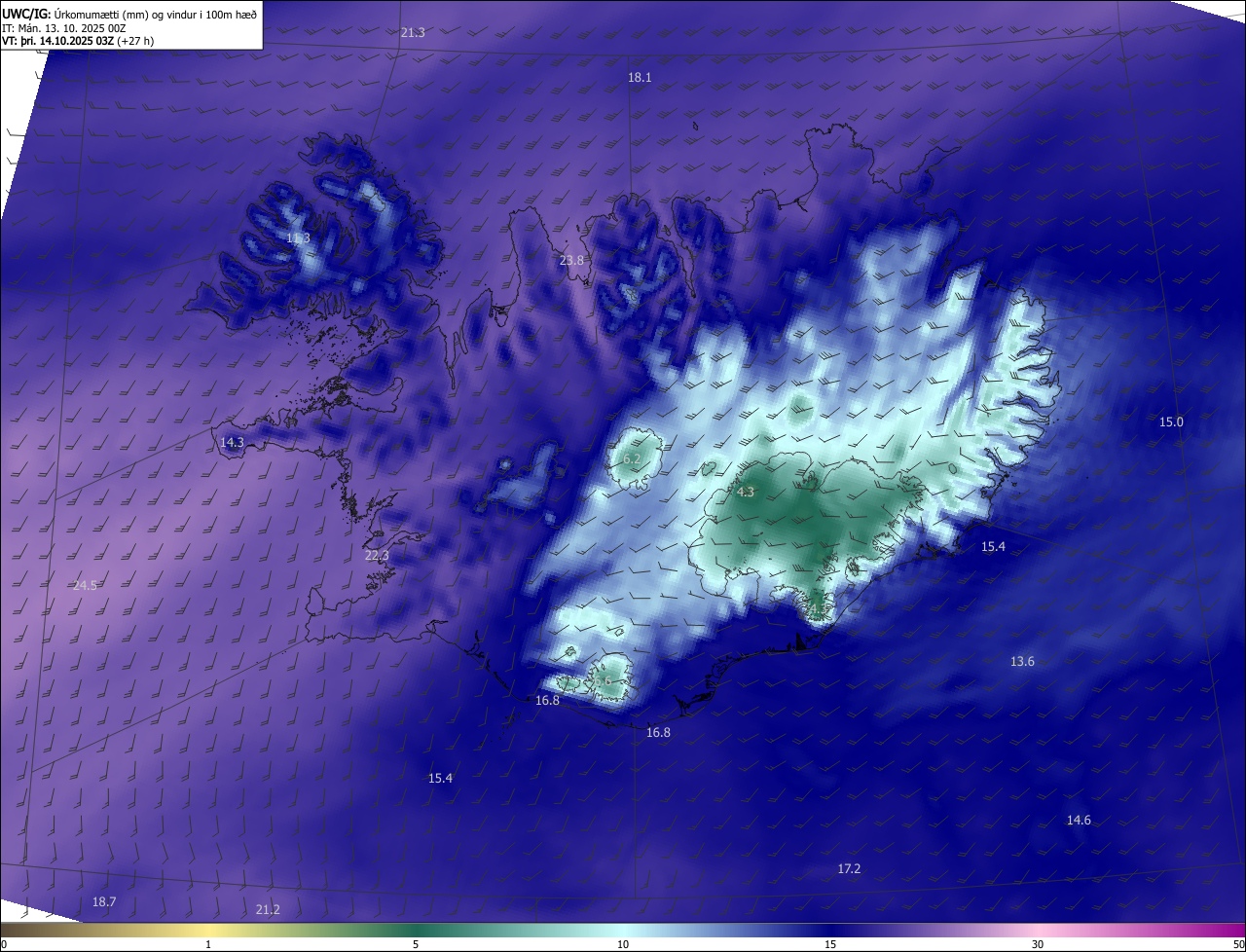Click the '0' tick label on the color scale
1246x952 pixels.
point(4,944)
